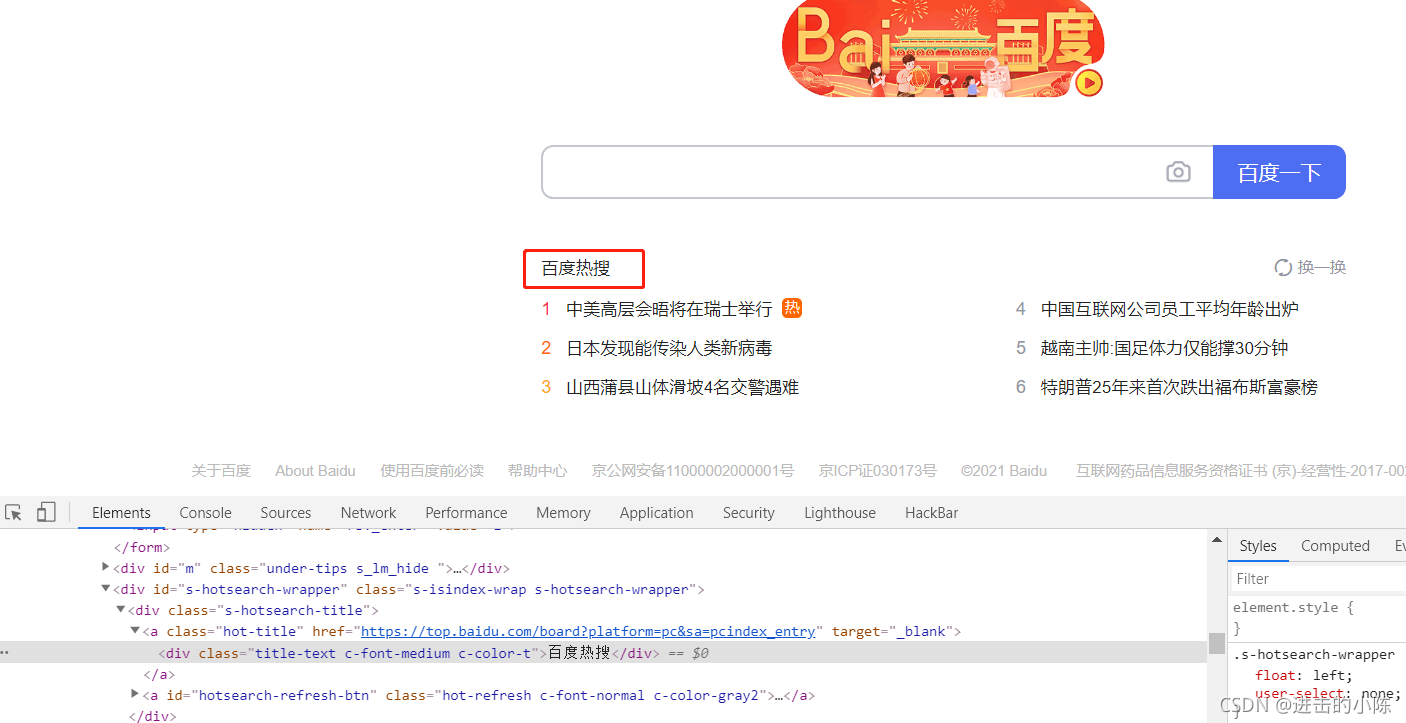This screenshot has height=723, width=1406.
Task: Click the 百度一下 search button
Action: click(x=1279, y=172)
